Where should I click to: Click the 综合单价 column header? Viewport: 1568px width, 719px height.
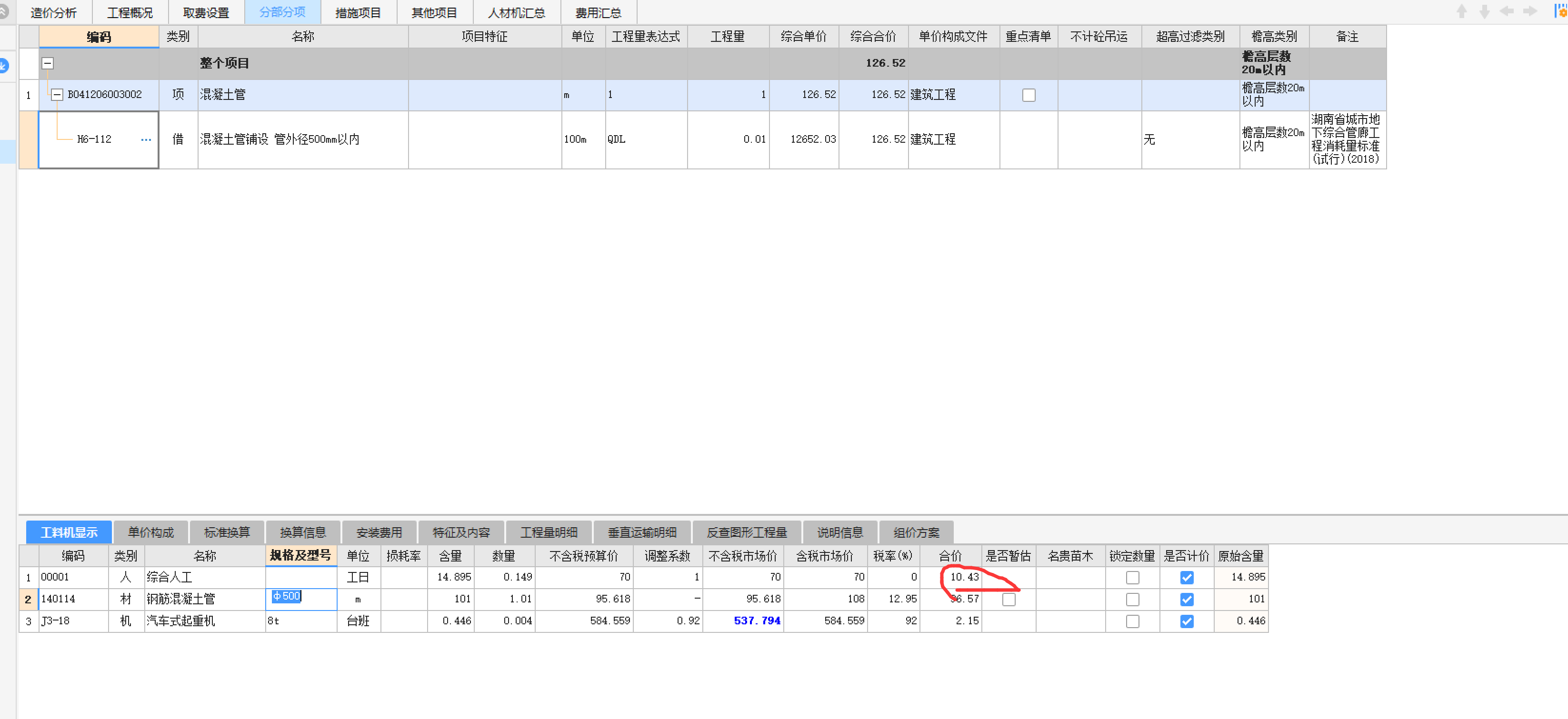(x=804, y=37)
